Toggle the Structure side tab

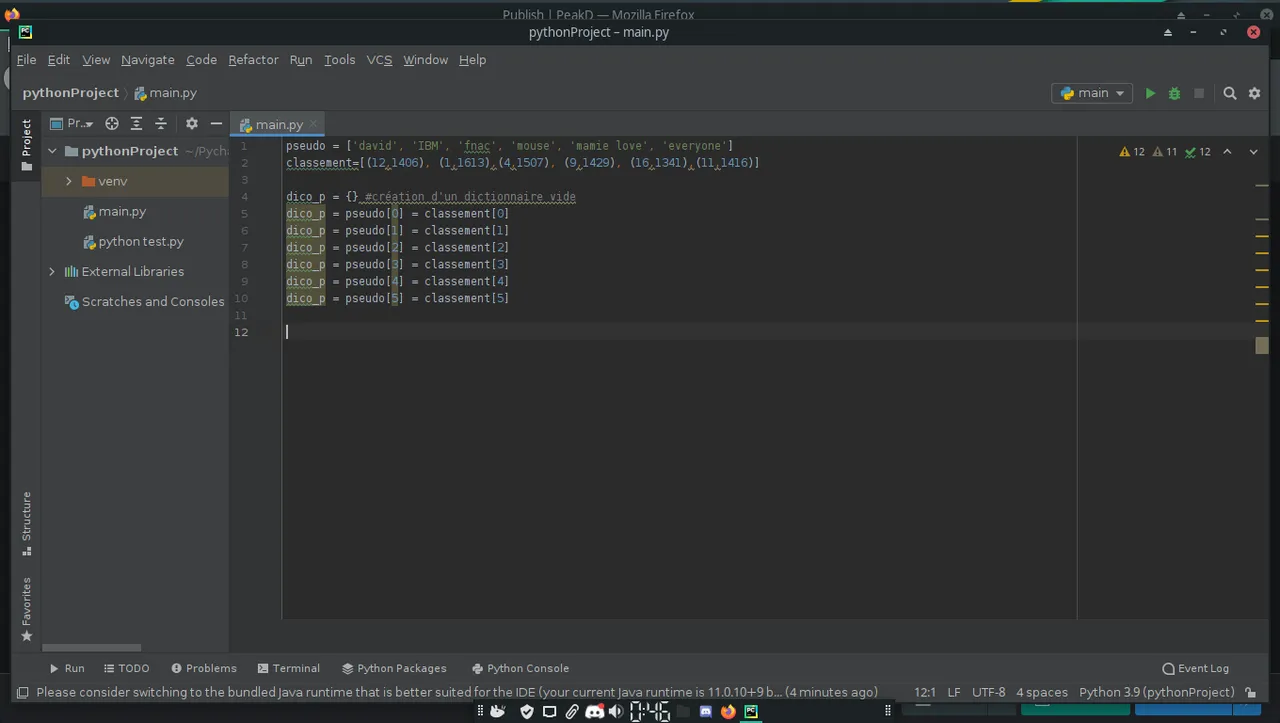[26, 523]
